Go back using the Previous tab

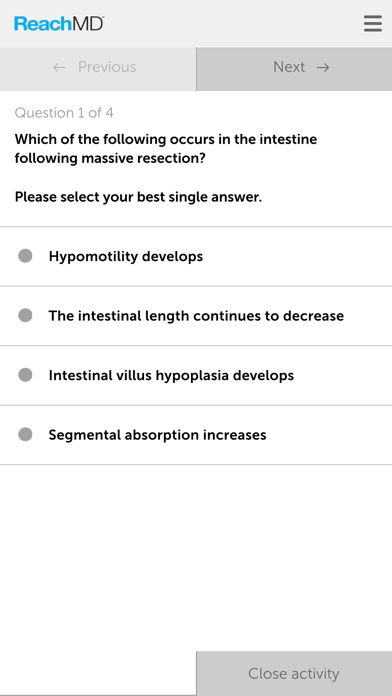[x=98, y=69]
